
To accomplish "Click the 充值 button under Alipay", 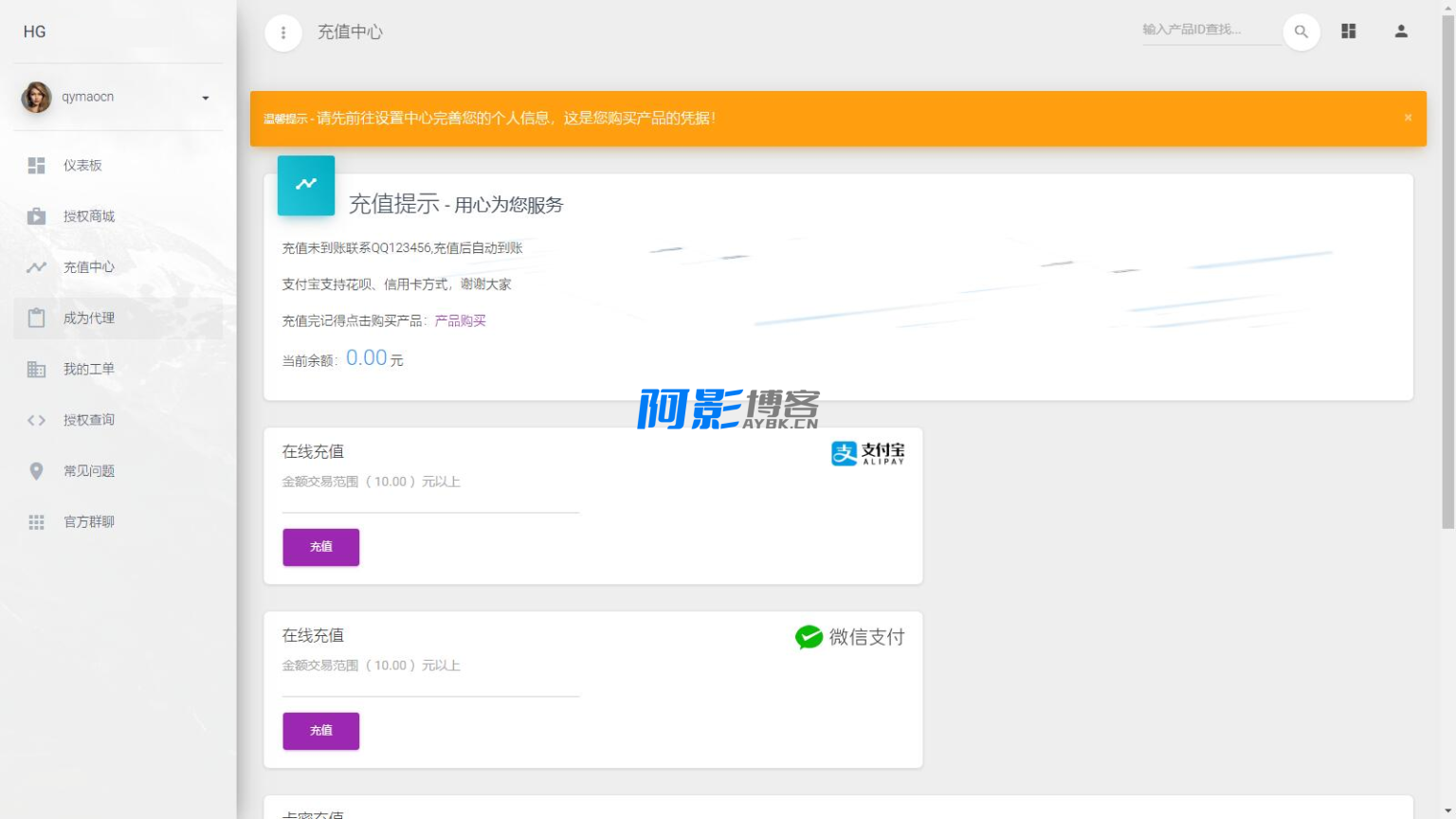I will (x=320, y=547).
